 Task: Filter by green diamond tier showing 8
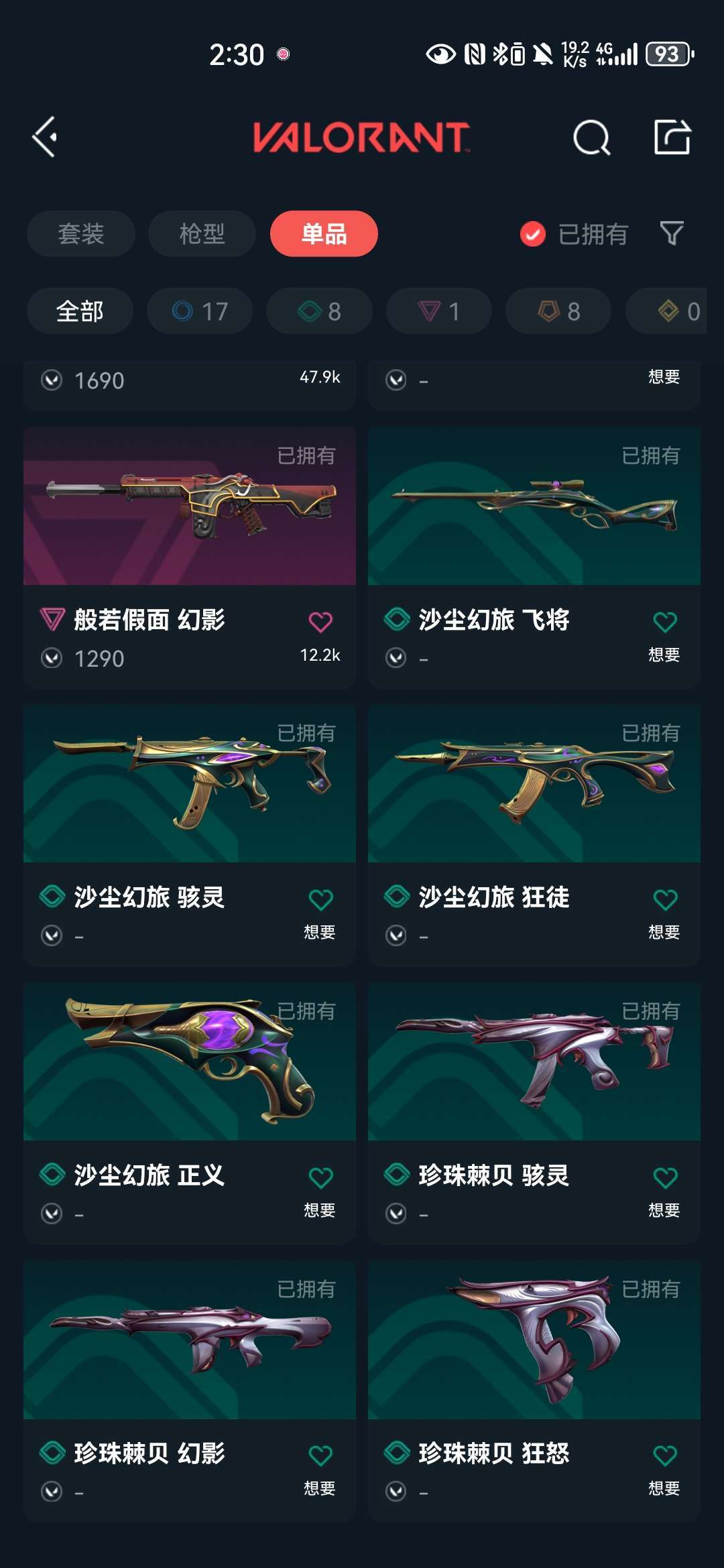319,311
